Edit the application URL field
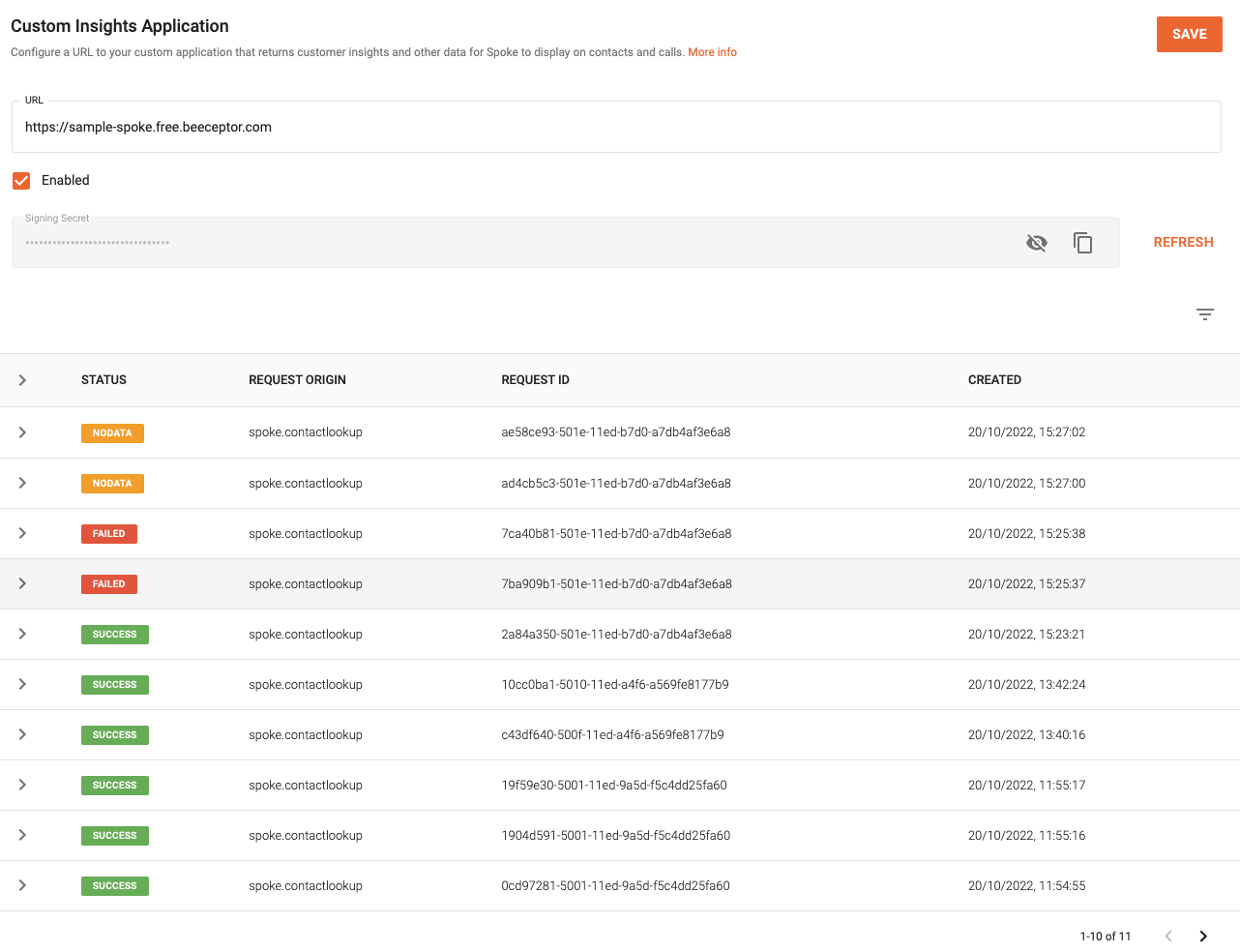This screenshot has height=952, width=1240. [x=387, y=127]
